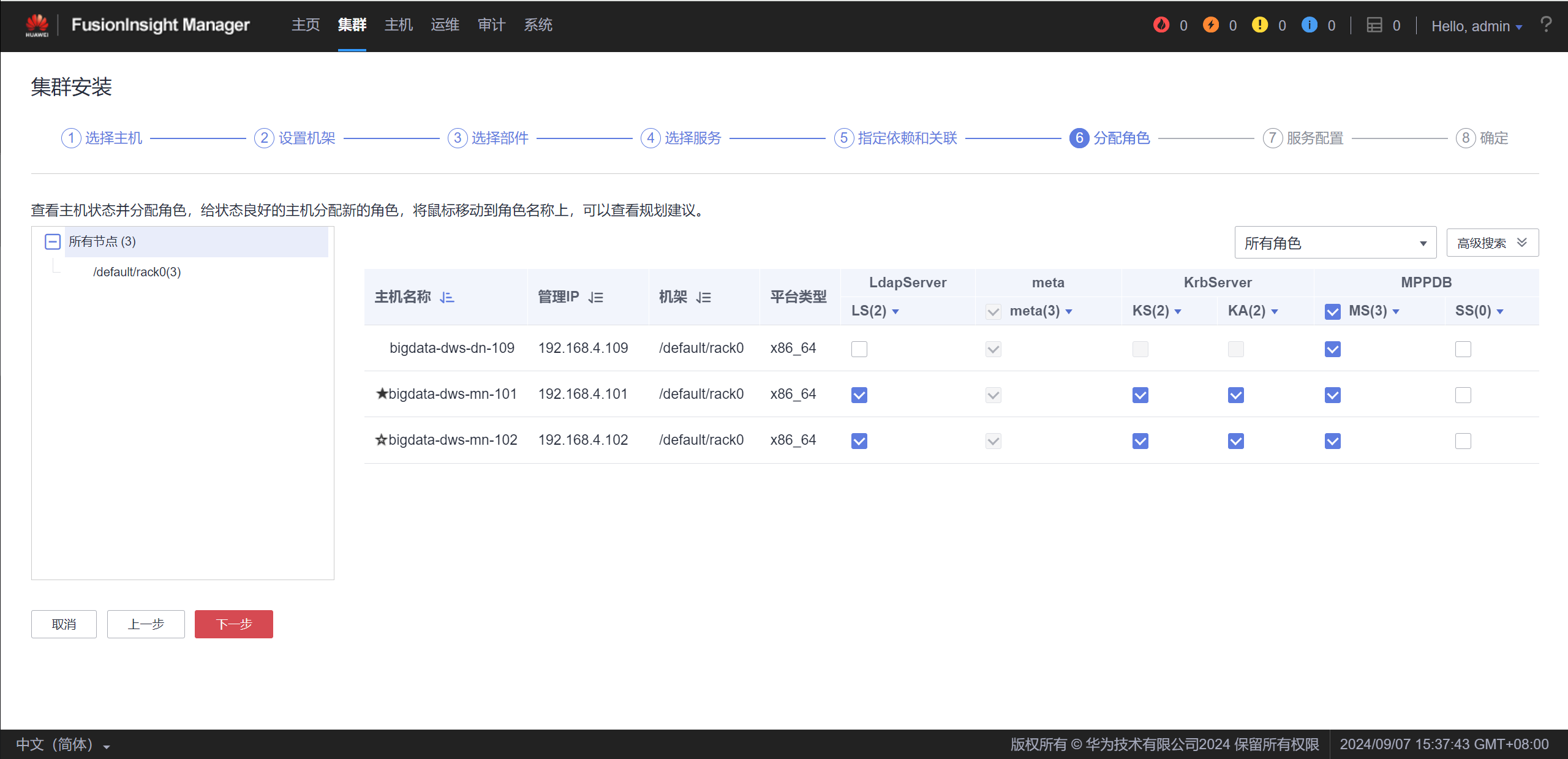
Task: Click LdapServer service column header
Action: coord(908,282)
